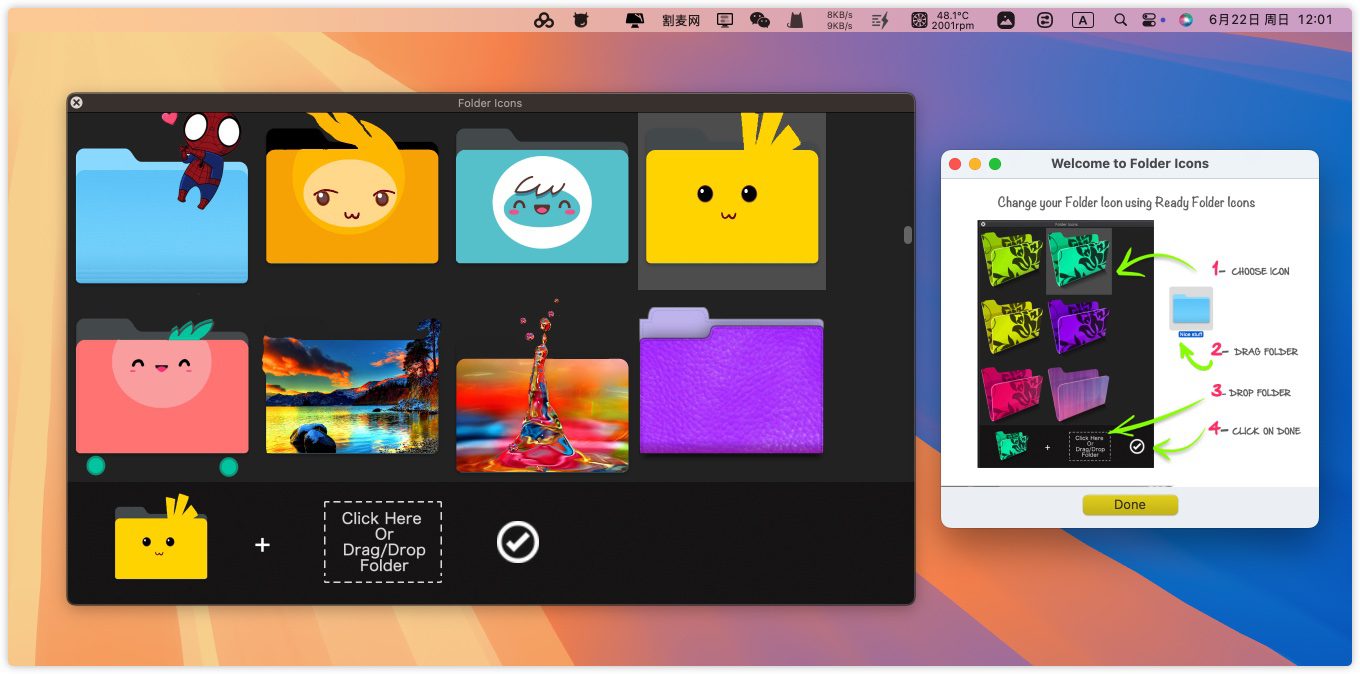The width and height of the screenshot is (1360, 674).
Task: Close the Folder Icons window
Action: [x=77, y=102]
